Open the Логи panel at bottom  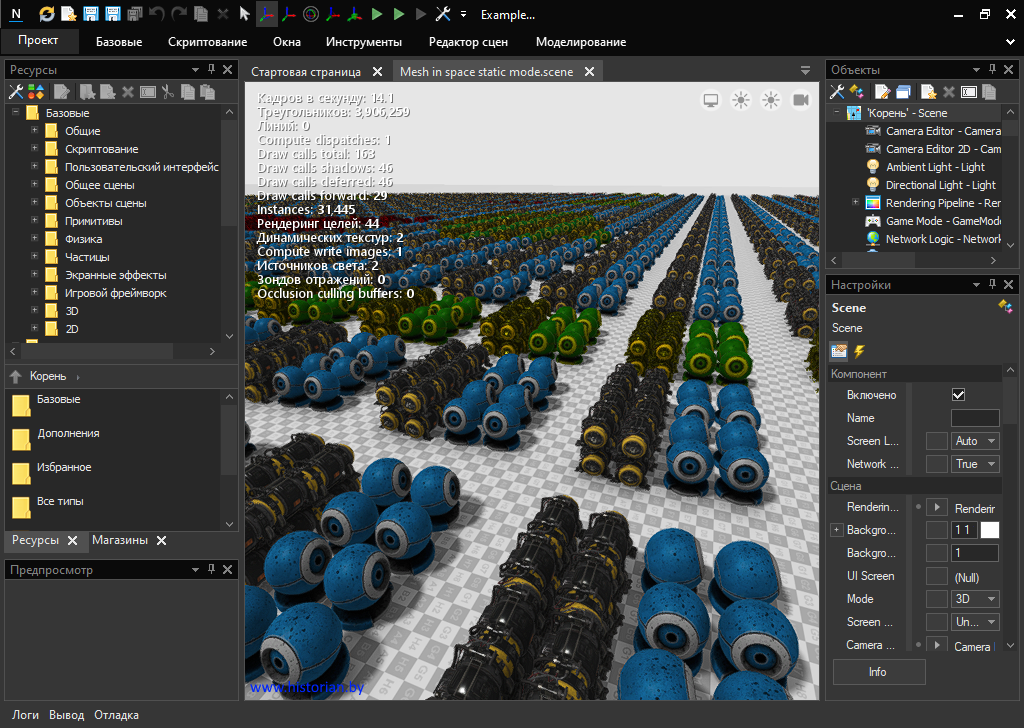coord(25,715)
